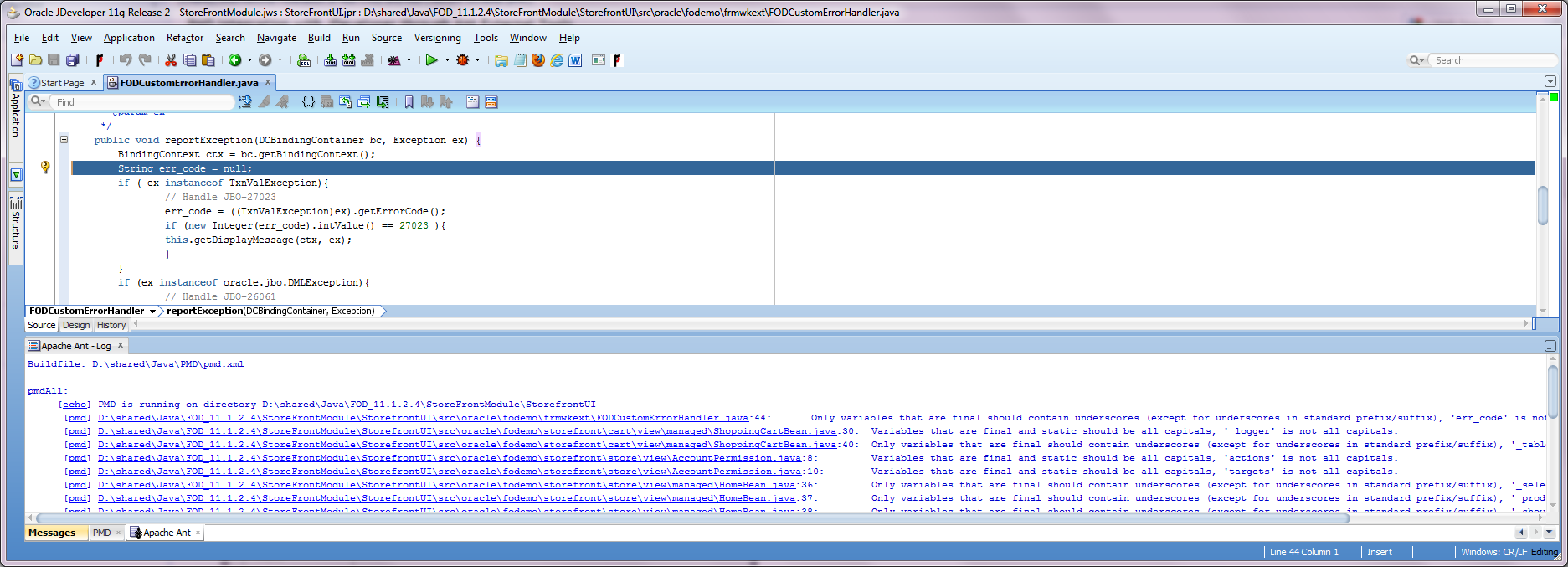The height and width of the screenshot is (567, 1568).
Task: Click the Make project build icon
Action: (331, 60)
